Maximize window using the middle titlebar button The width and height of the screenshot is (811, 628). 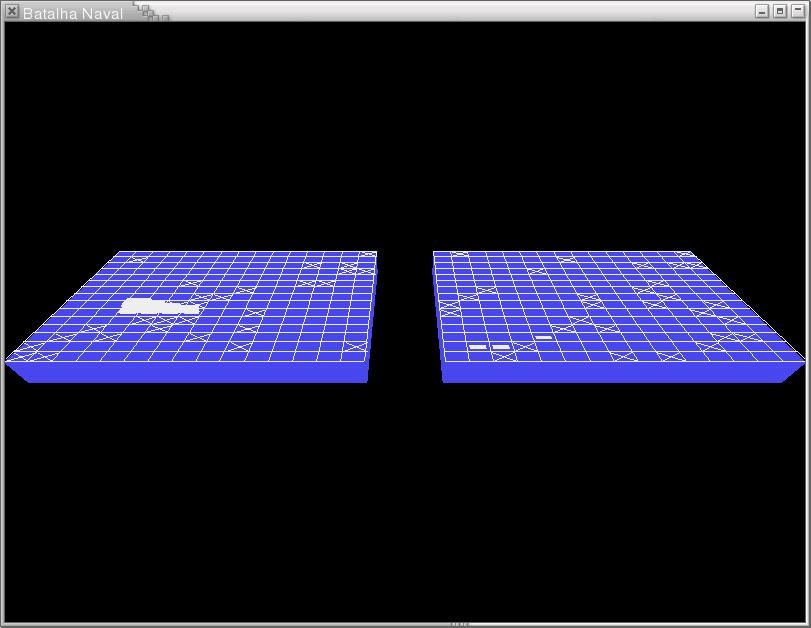pyautogui.click(x=780, y=11)
